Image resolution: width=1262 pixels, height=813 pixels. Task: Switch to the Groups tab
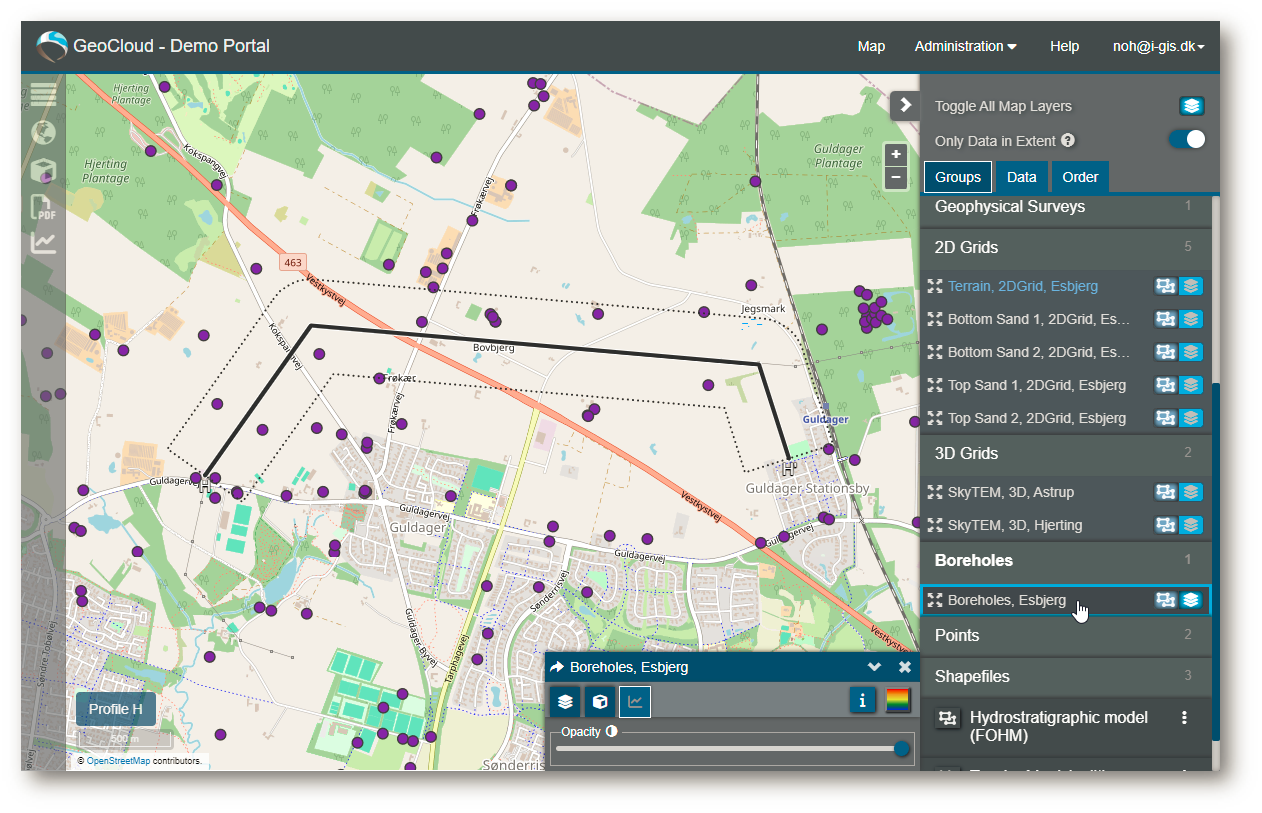(x=958, y=177)
